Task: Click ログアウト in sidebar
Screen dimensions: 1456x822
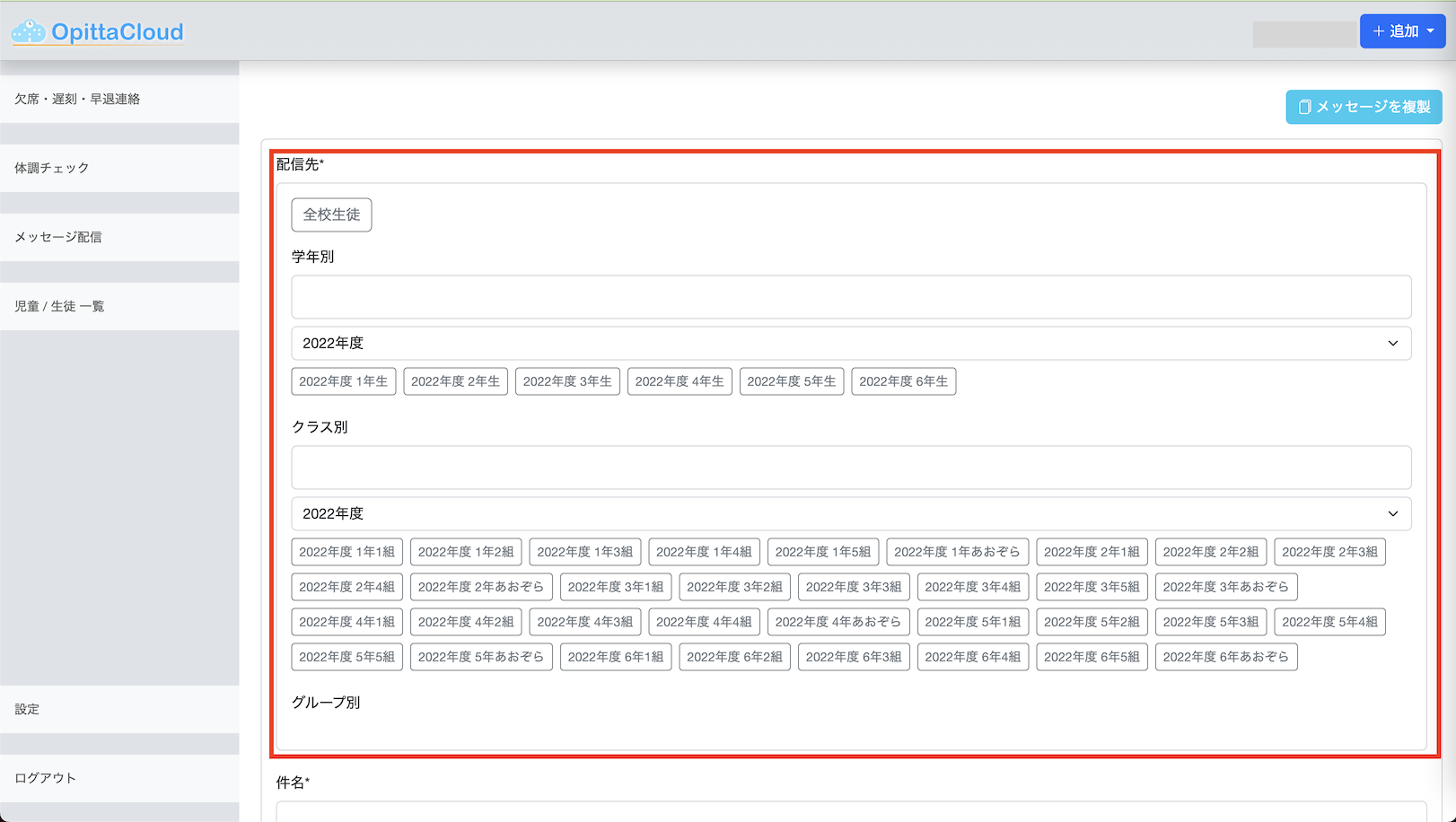Action: (x=119, y=778)
